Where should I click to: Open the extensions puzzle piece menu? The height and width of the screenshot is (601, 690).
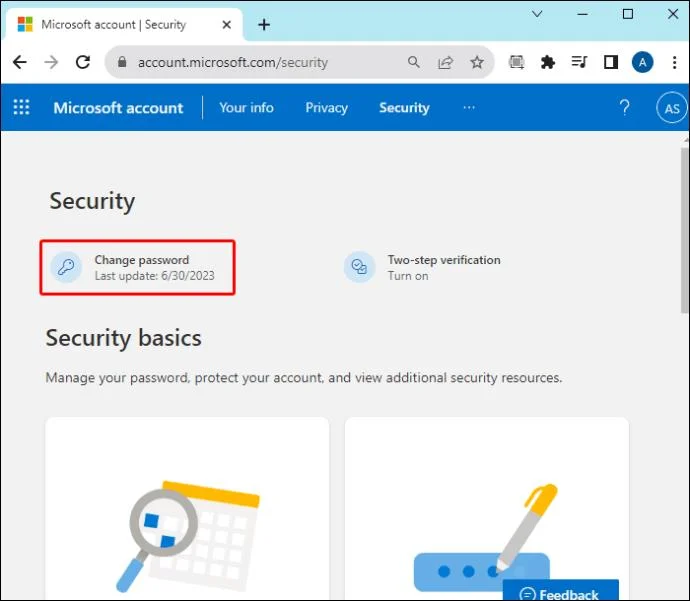[547, 62]
